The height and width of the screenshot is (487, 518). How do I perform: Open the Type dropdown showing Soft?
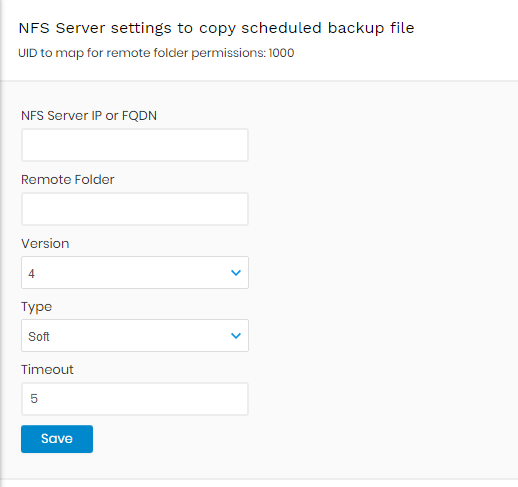135,335
